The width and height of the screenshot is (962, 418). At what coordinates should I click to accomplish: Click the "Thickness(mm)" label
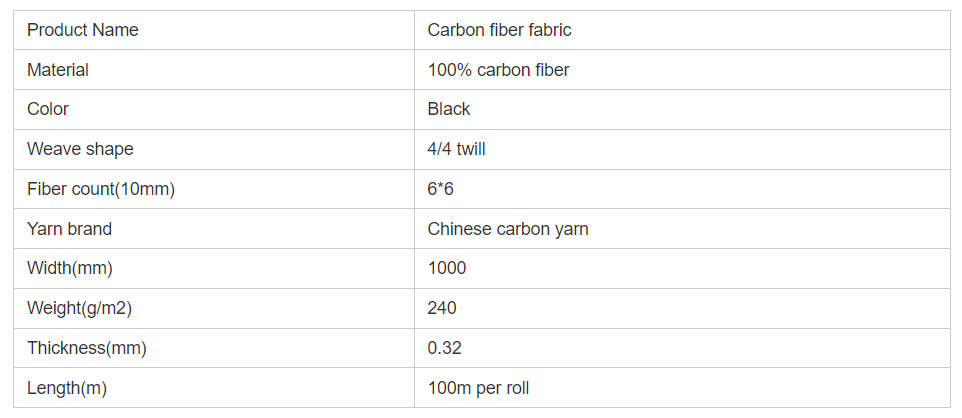click(x=86, y=348)
